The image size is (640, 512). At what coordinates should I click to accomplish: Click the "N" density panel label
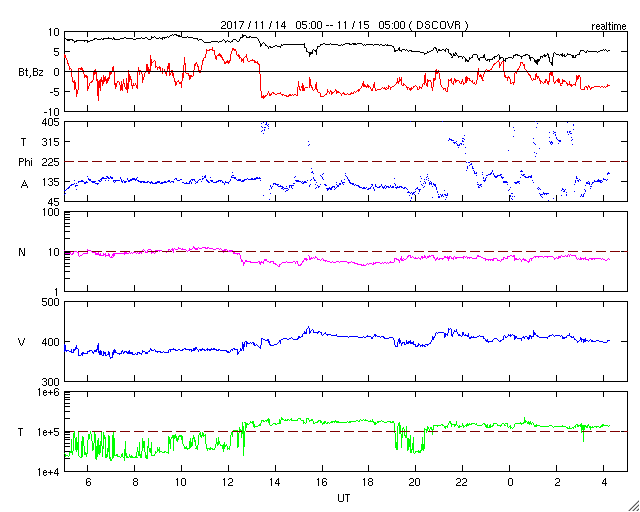pos(22,252)
